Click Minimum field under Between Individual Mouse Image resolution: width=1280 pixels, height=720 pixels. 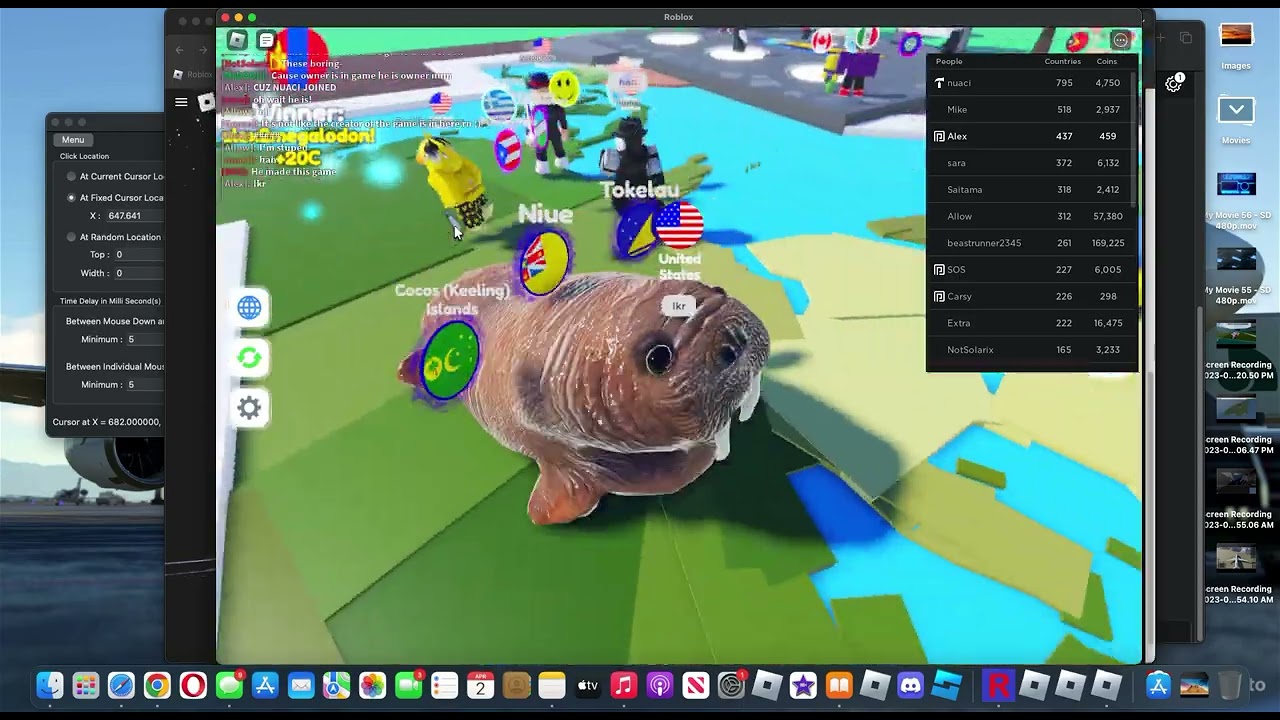pyautogui.click(x=144, y=385)
